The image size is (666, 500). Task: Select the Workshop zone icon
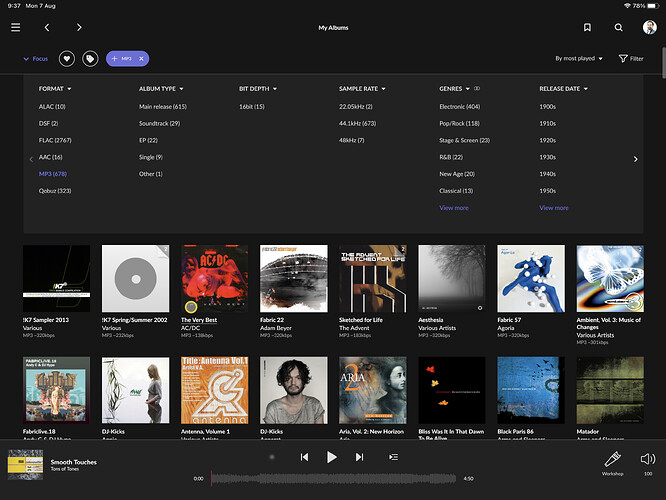click(x=612, y=459)
